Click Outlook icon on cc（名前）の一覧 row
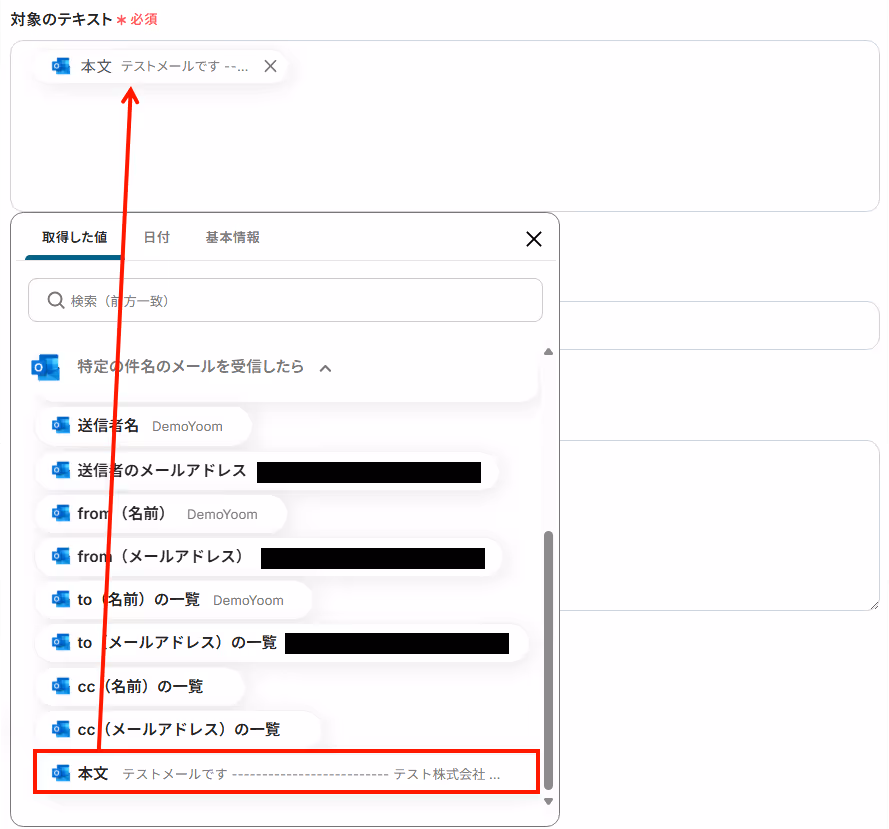 pos(61,686)
